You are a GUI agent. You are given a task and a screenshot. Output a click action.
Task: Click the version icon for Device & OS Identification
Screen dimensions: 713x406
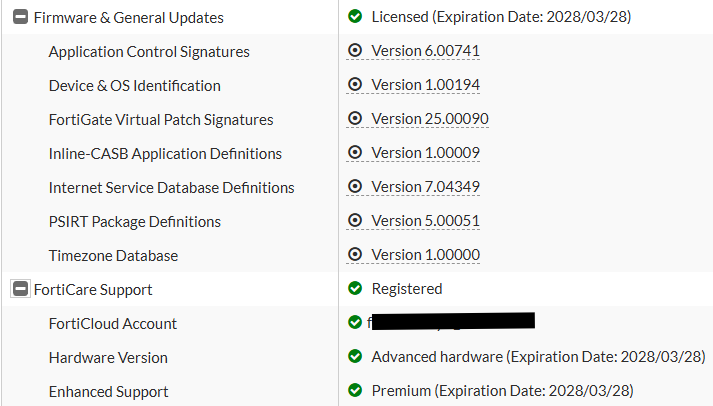(355, 85)
